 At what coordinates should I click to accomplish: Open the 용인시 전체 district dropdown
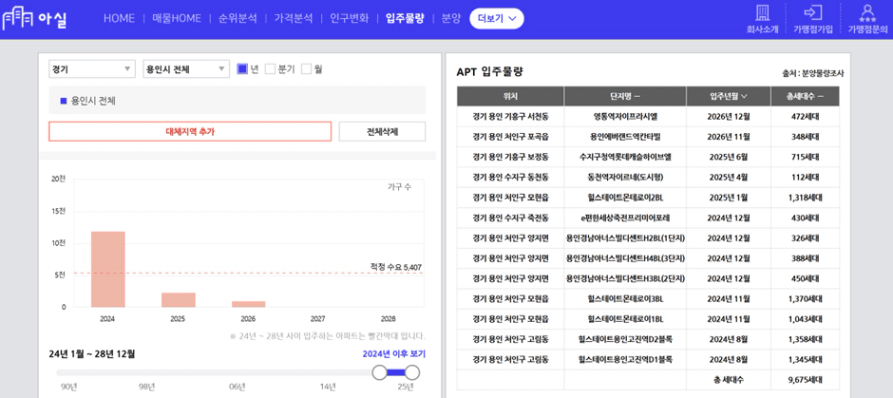[x=186, y=69]
